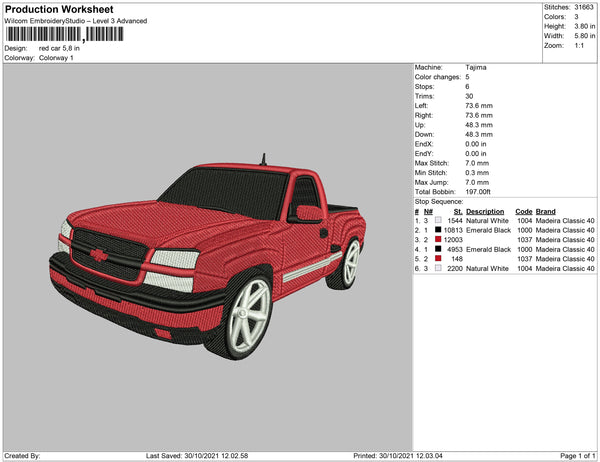Image resolution: width=600 pixels, height=462 pixels.
Task: Click the 'Color changes:' label
Action: click(x=438, y=77)
